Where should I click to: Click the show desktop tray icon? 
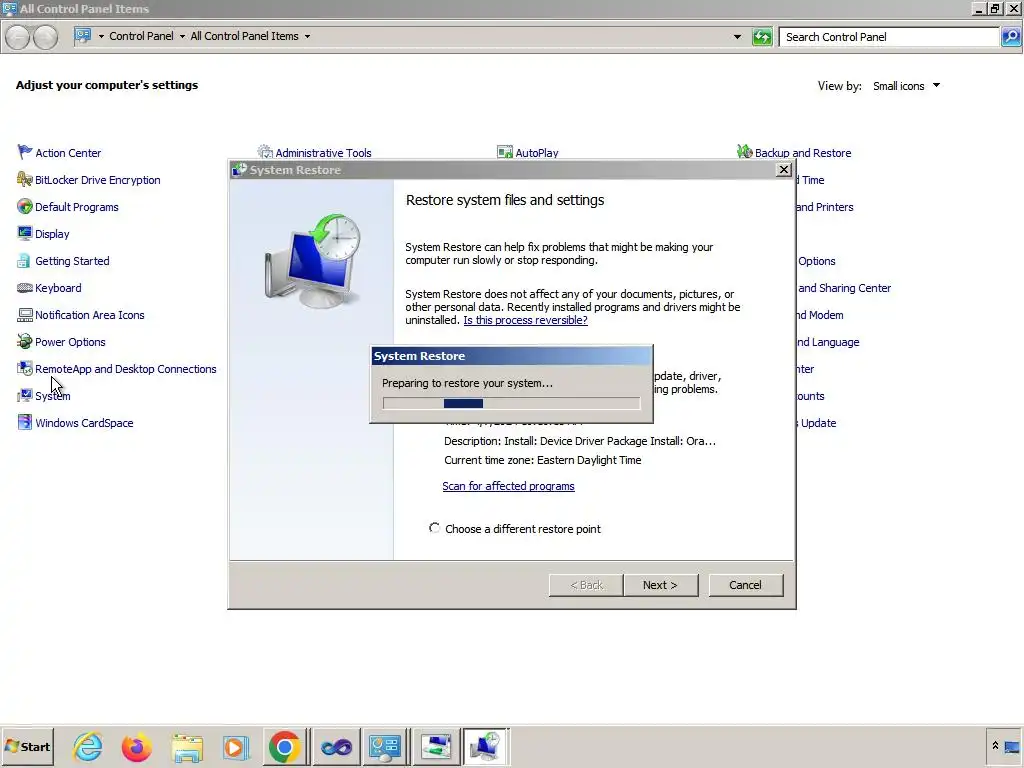pos(1012,746)
